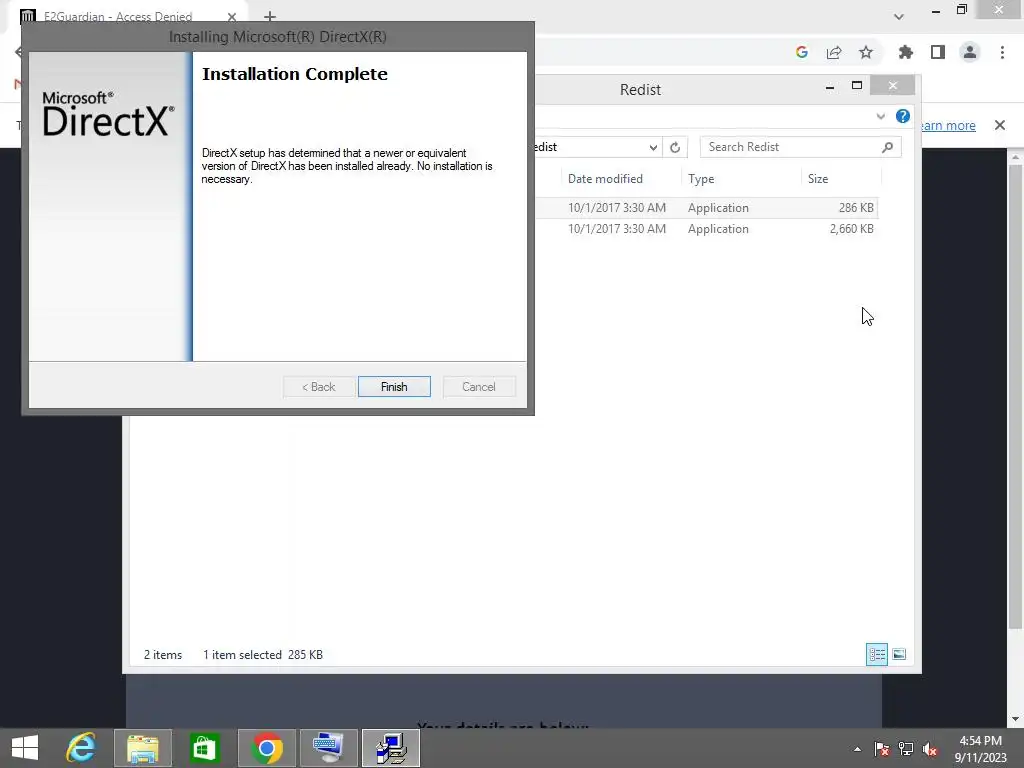Toggle Chrome side panel icon
The image size is (1024, 768).
[938, 52]
